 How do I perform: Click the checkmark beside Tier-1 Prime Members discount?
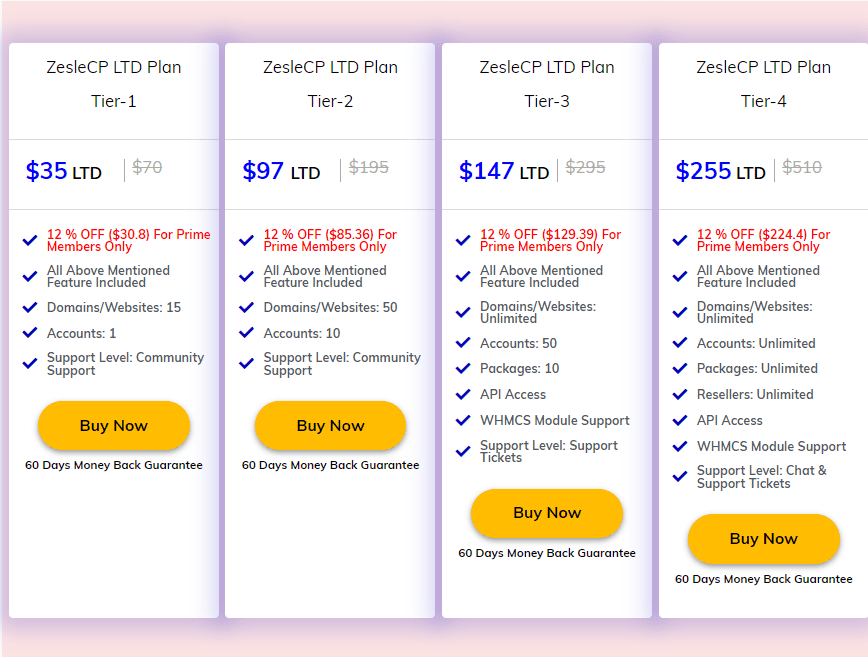[30, 239]
